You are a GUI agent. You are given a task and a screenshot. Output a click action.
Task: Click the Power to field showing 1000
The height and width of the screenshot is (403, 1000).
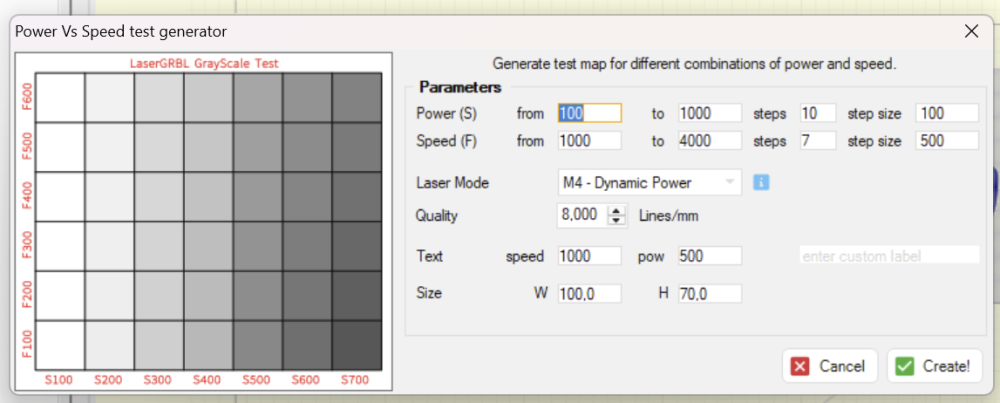(x=710, y=114)
